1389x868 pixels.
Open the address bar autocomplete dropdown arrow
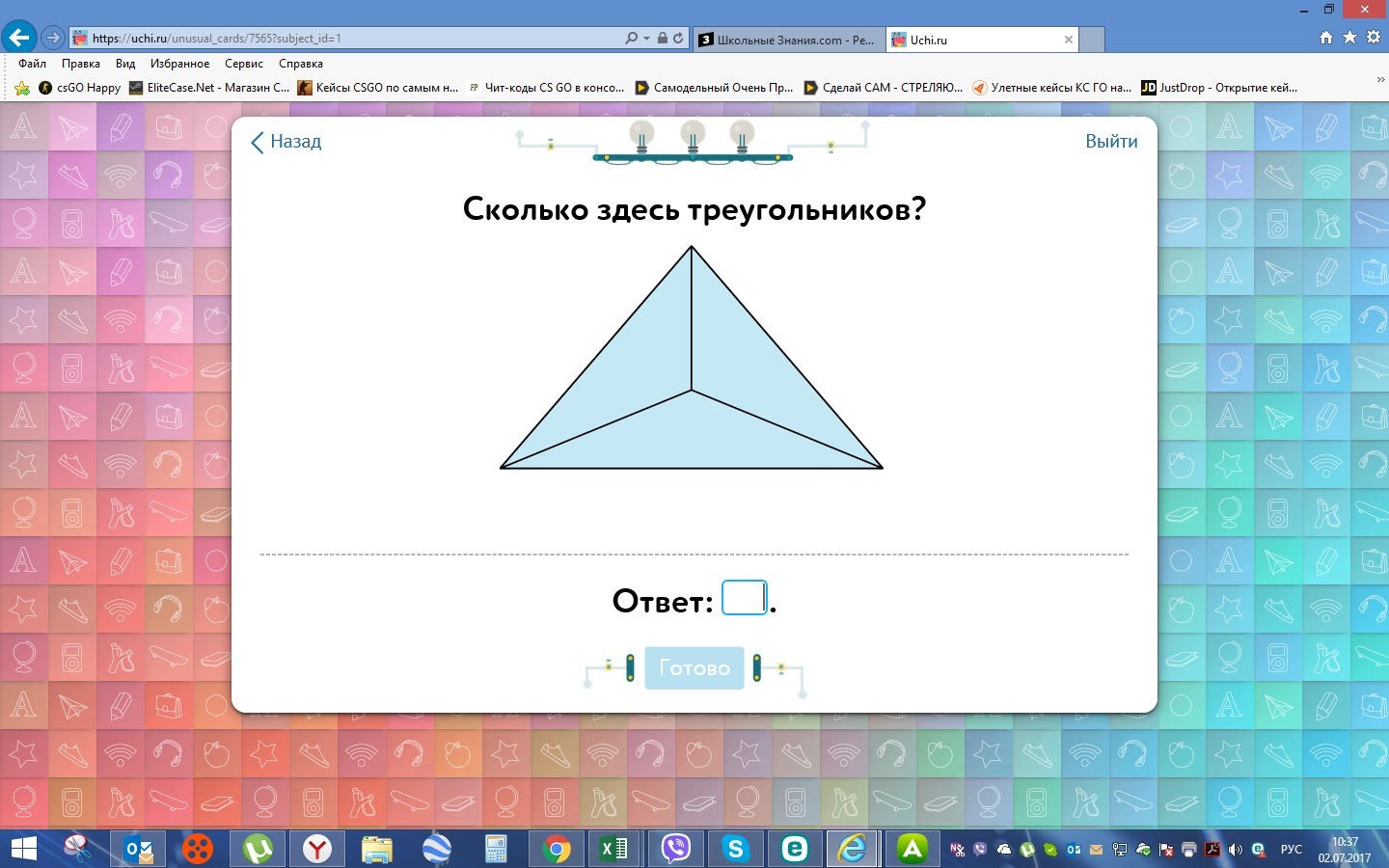click(x=646, y=39)
